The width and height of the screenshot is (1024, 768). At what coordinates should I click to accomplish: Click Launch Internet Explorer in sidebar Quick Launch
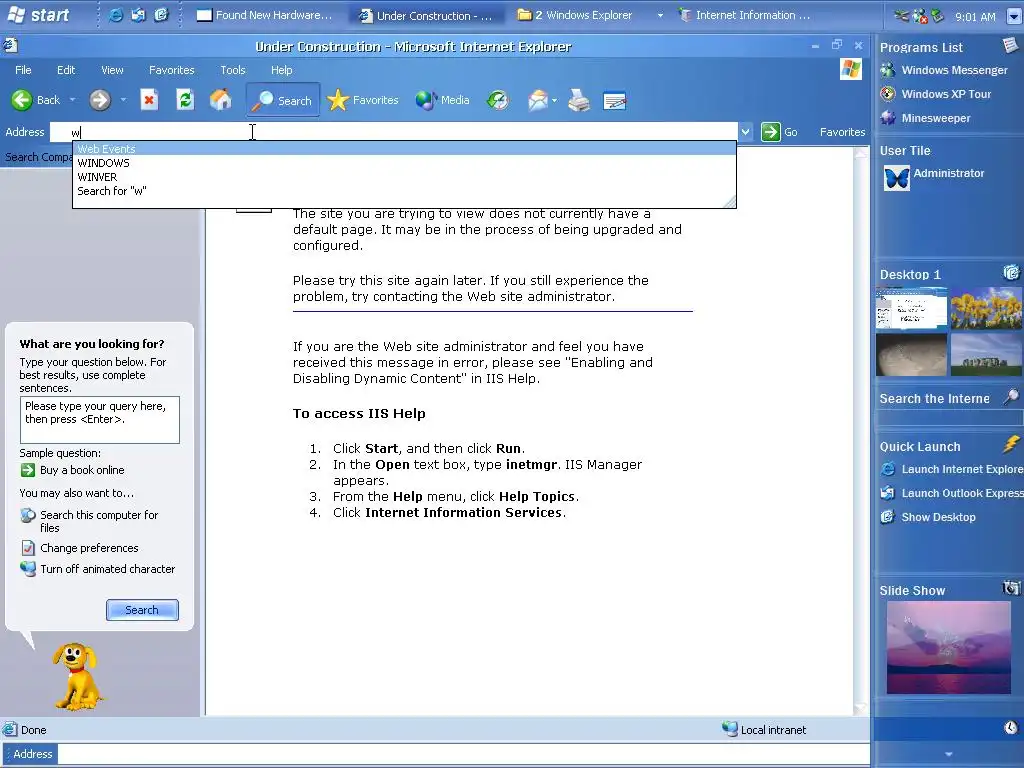pos(952,470)
